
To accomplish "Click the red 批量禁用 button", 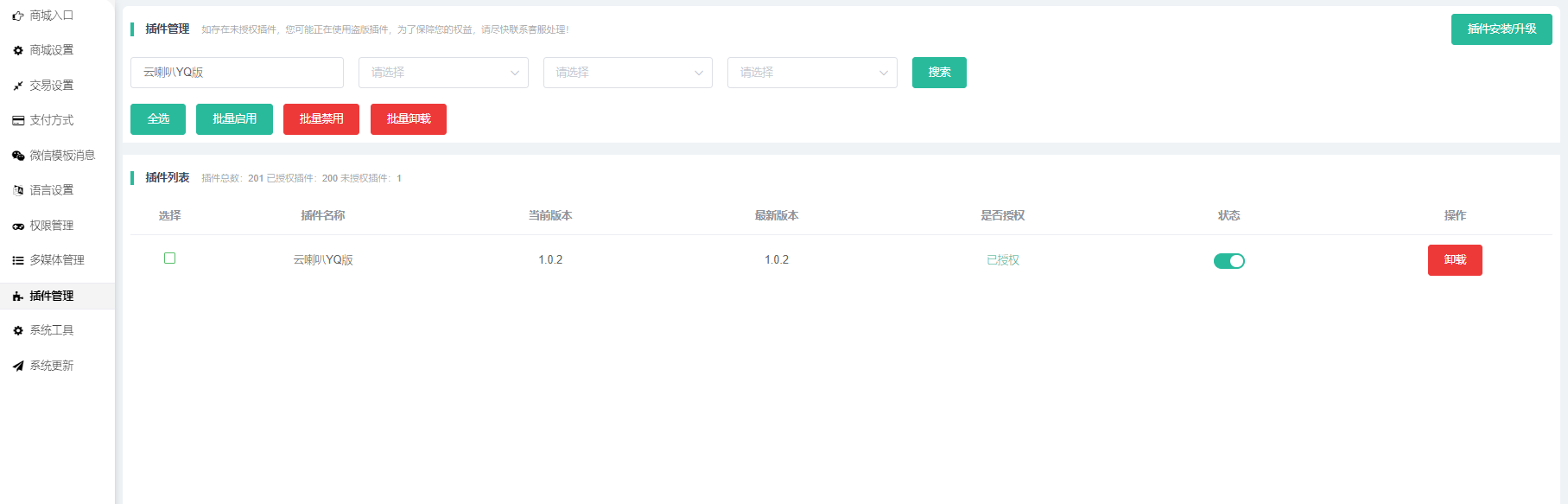I will pyautogui.click(x=321, y=119).
